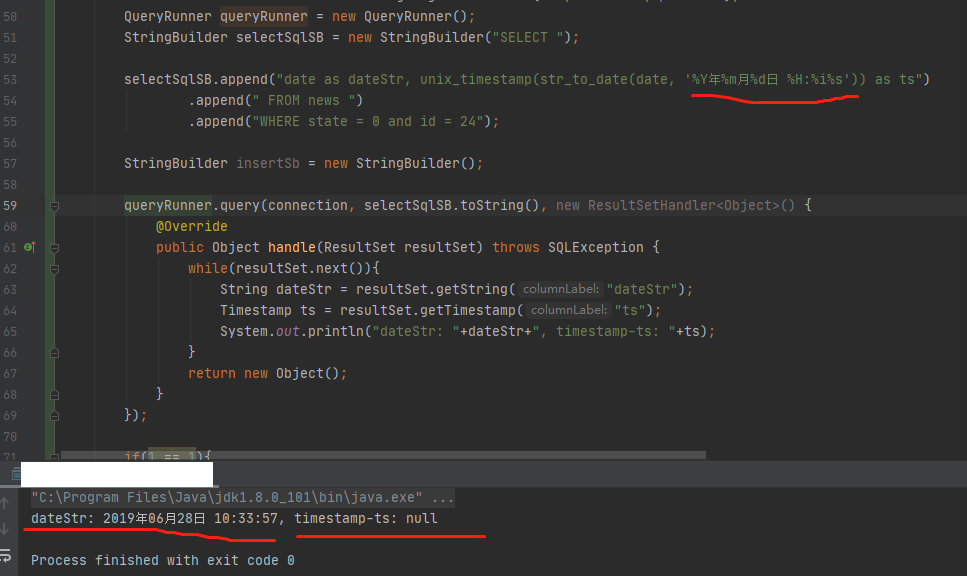Image resolution: width=967 pixels, height=576 pixels.
Task: Collapse the handle method fold at line 61
Action: tap(54, 248)
